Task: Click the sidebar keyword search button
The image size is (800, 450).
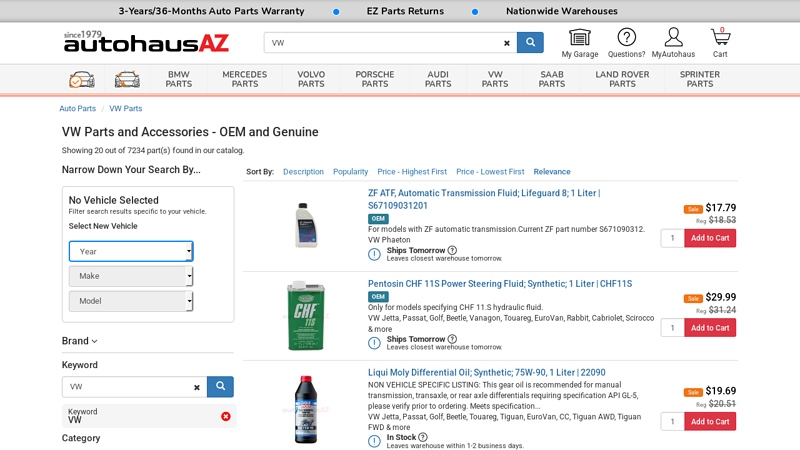Action: coord(220,387)
